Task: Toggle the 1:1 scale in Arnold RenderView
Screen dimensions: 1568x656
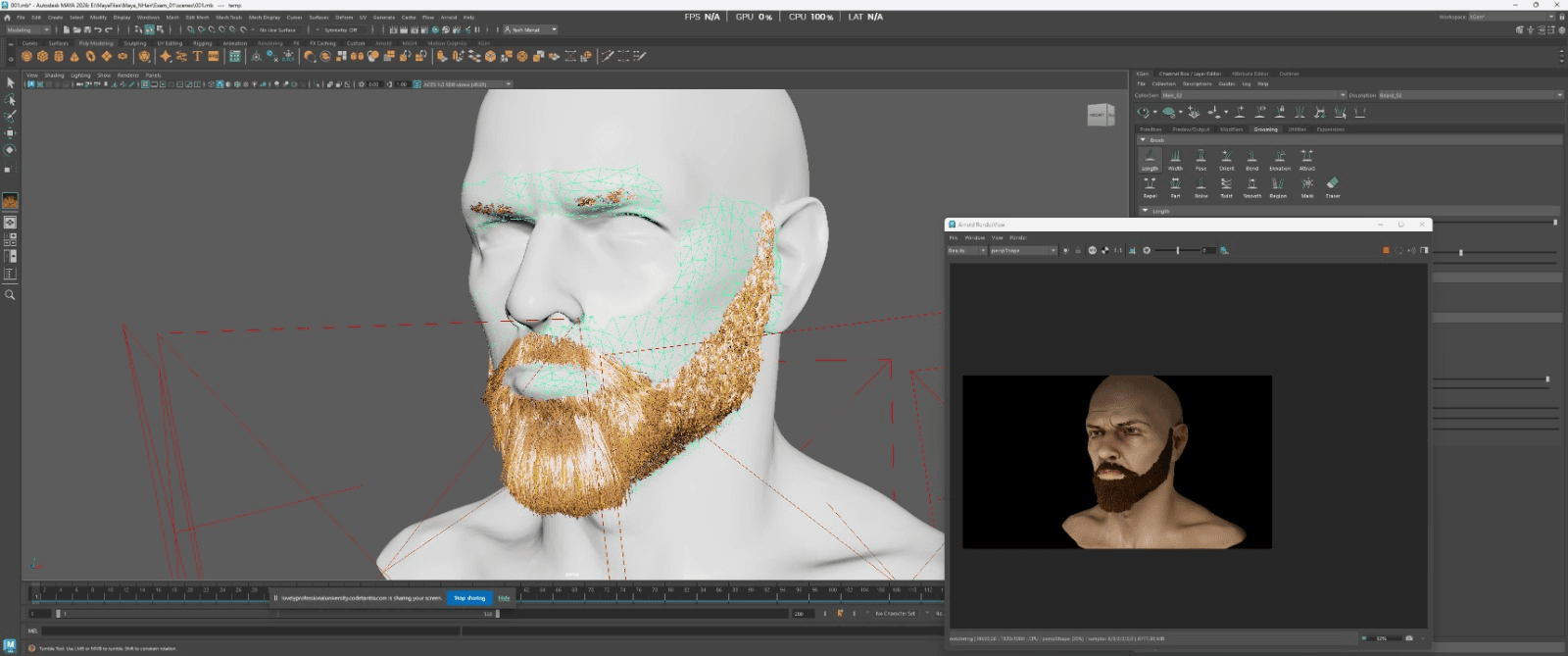Action: pyautogui.click(x=1117, y=251)
